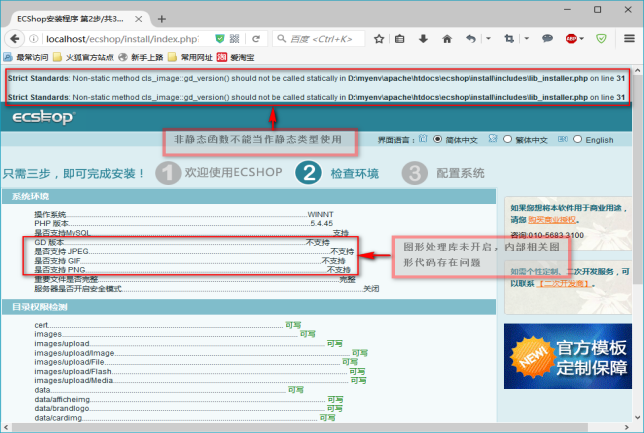Viewport: 644px width, 433px height.
Task: Open the 最常访问 bookmark
Action: click(26, 57)
